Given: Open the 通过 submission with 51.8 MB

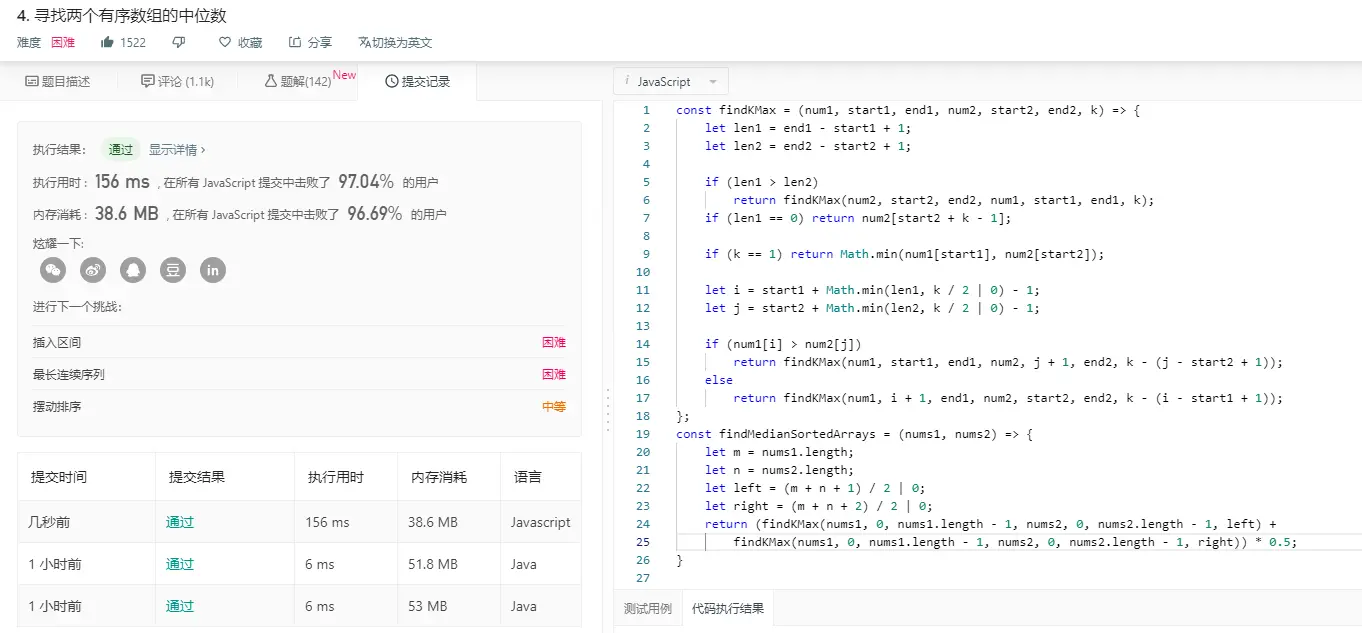Looking at the screenshot, I should 180,564.
